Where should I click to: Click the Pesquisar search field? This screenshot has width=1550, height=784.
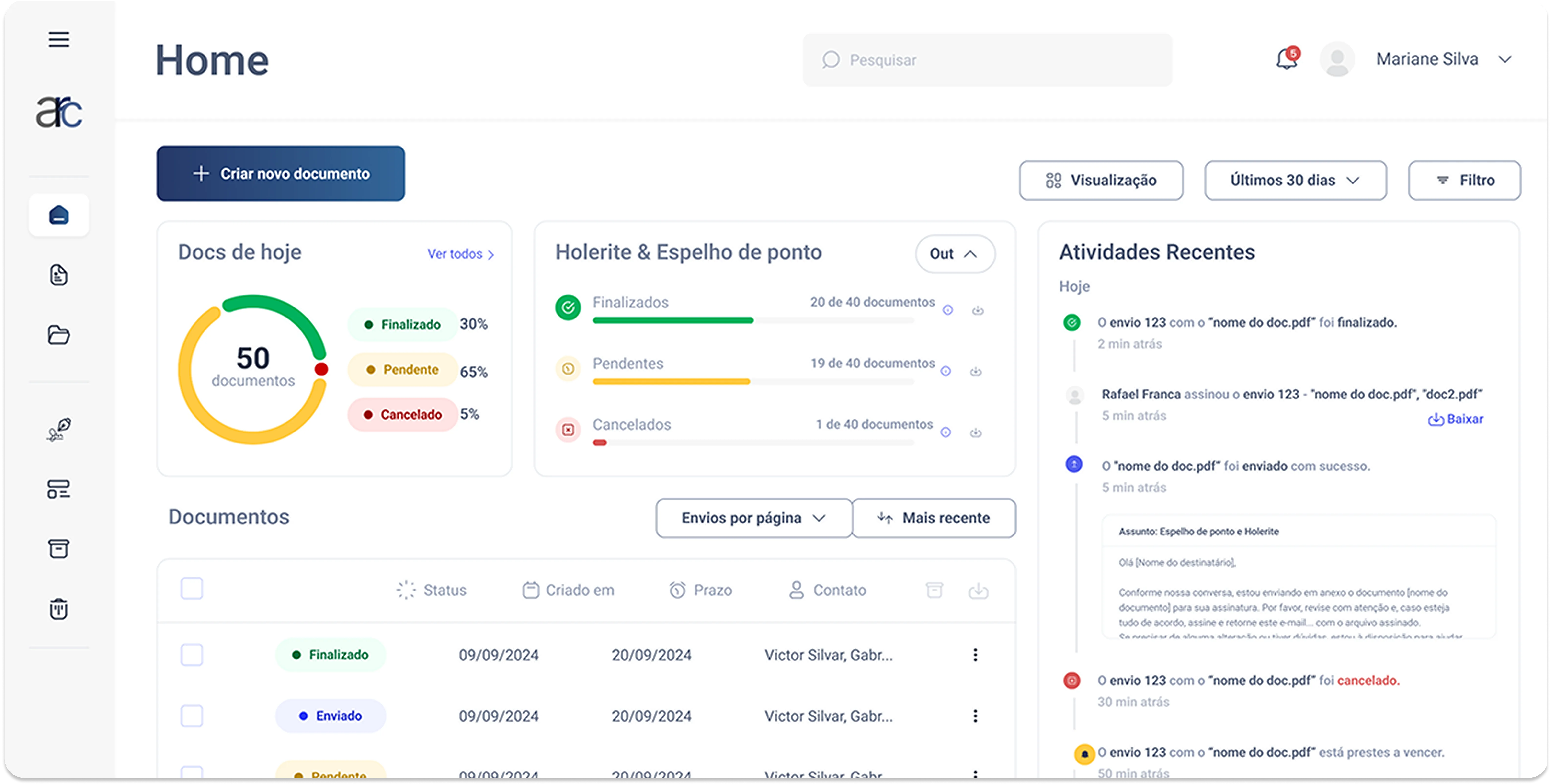point(987,60)
